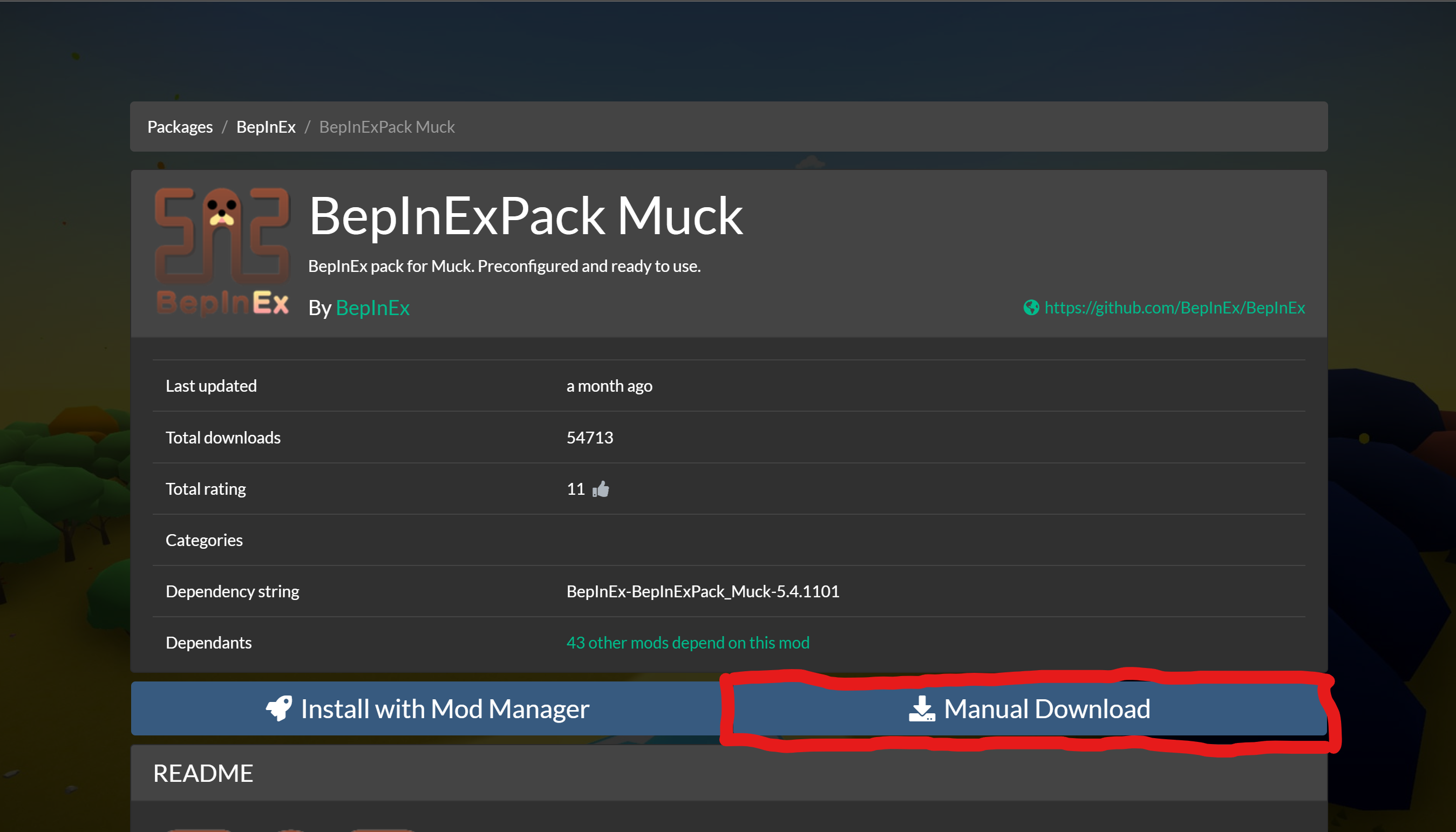Click dependency string BepInEx-BepInExPack_Muck-5.4.1101

tap(702, 591)
